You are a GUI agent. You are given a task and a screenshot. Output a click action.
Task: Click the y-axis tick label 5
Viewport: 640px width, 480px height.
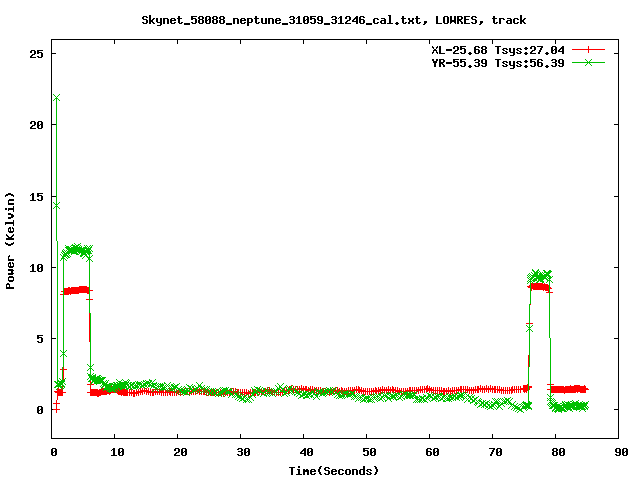click(x=40, y=339)
